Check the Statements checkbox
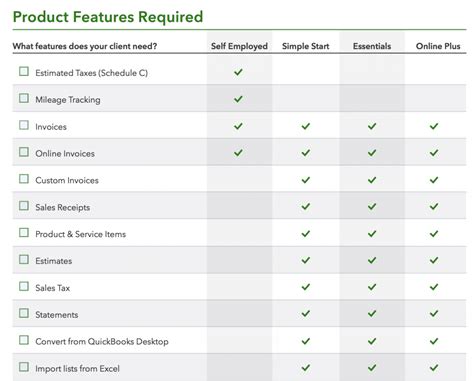Viewport: 474px width, 381px height. [x=24, y=313]
